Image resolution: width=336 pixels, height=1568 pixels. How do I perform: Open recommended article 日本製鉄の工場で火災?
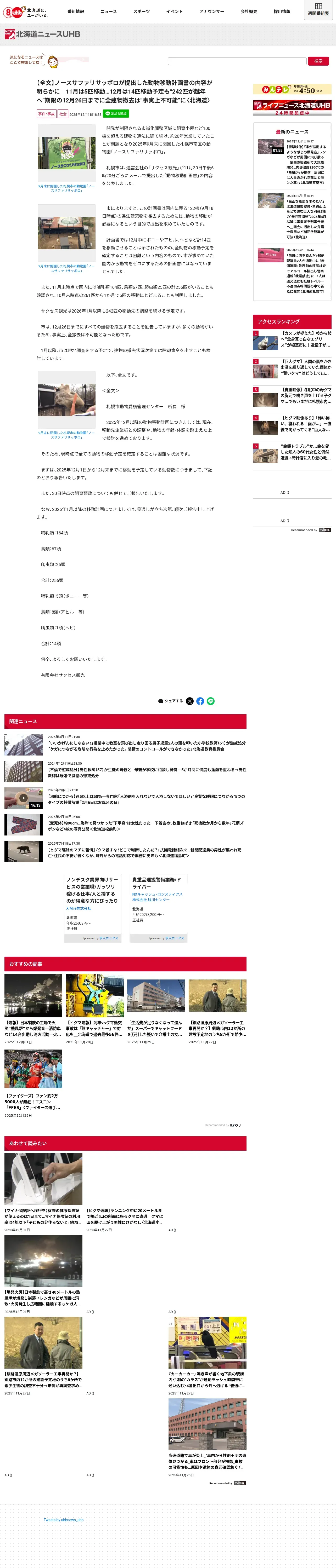coord(33,1009)
